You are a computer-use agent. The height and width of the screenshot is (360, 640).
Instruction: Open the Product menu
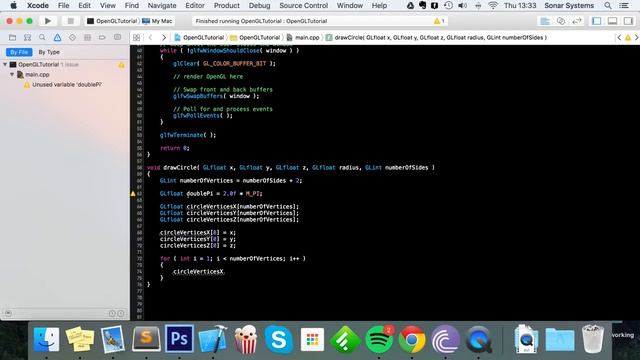tap(227, 6)
